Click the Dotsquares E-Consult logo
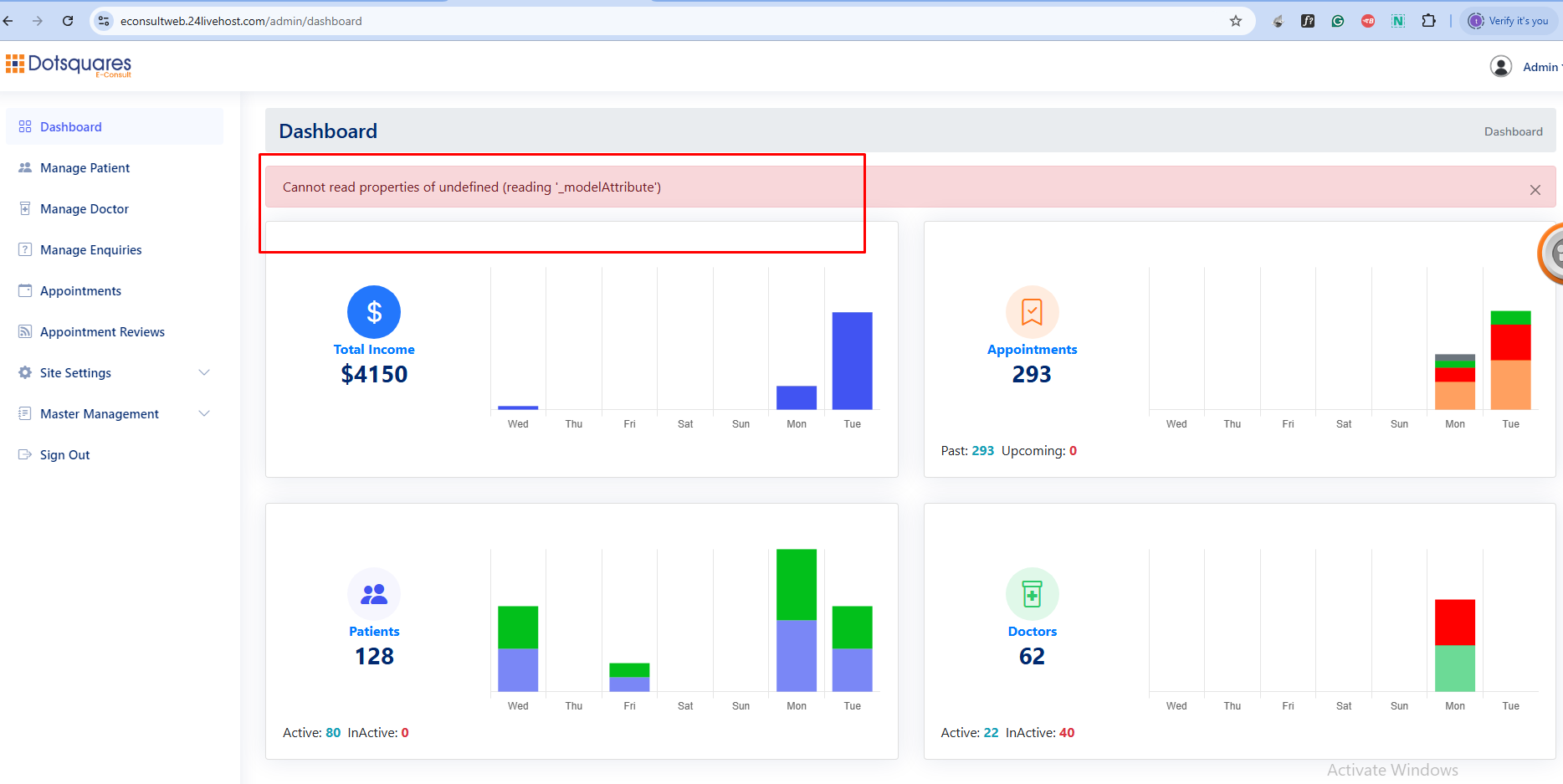The width and height of the screenshot is (1563, 784). point(69,65)
